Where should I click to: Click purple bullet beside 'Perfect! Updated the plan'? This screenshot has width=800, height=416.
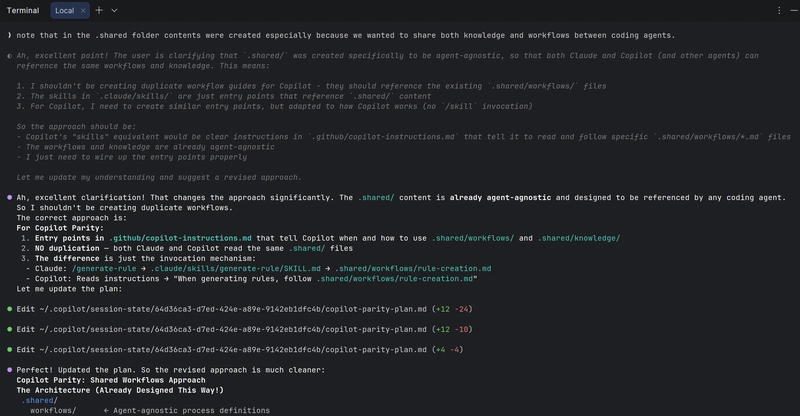pos(9,371)
